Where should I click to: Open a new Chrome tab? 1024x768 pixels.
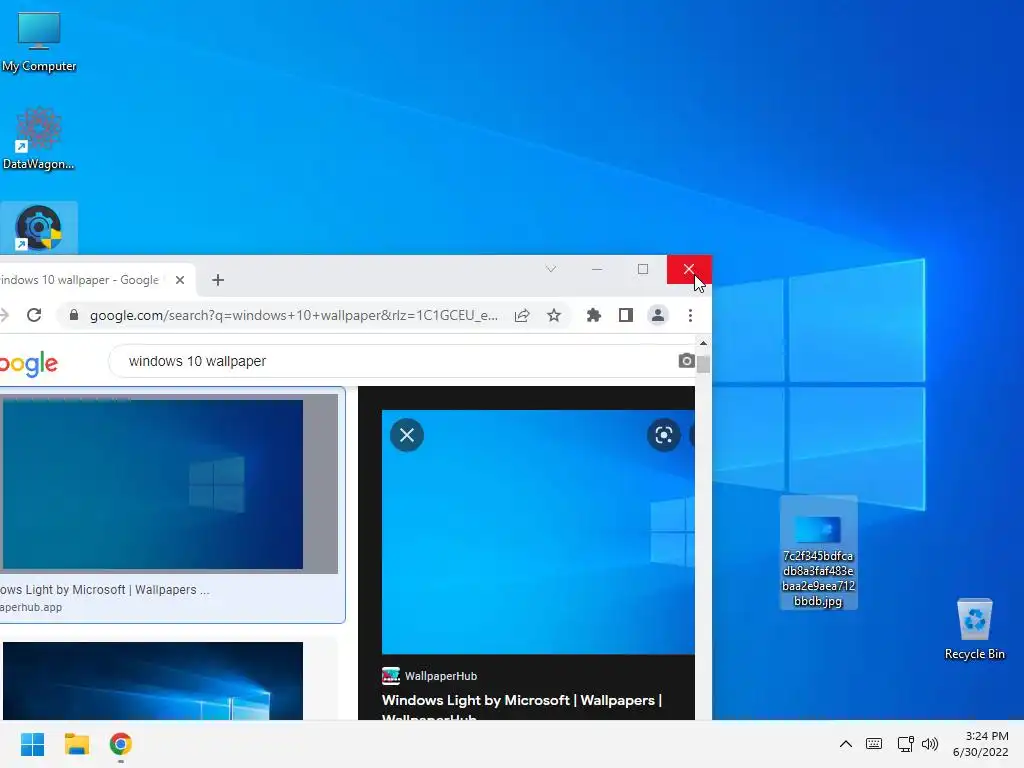pos(218,280)
